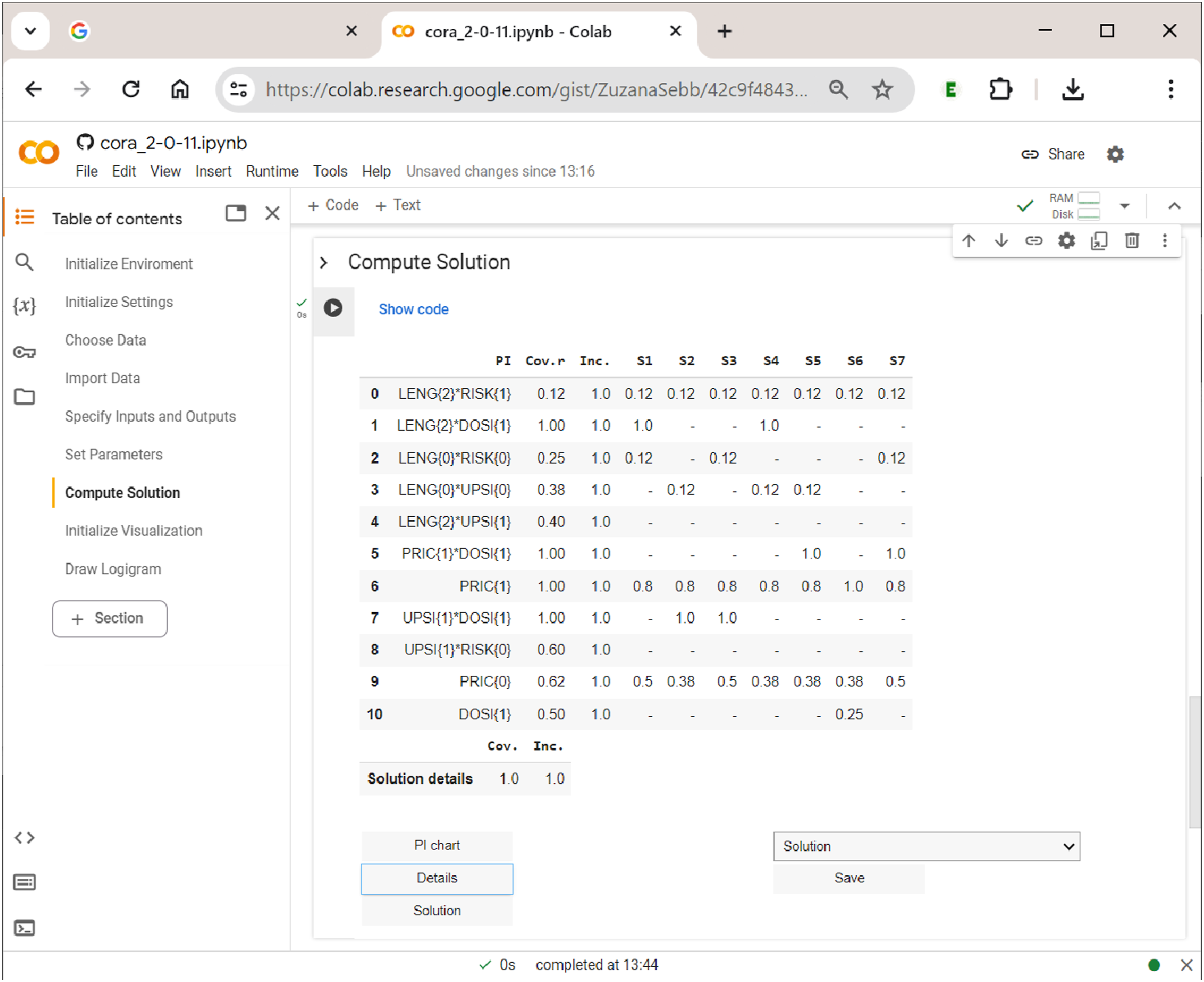
Task: Move the cell down with arrow icon
Action: point(1001,240)
